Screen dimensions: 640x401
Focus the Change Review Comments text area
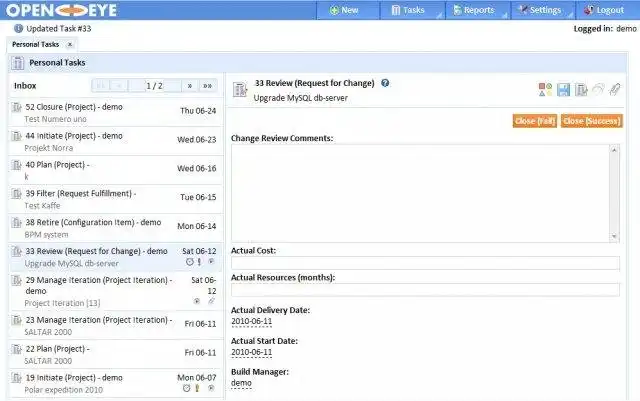pyautogui.click(x=420, y=193)
